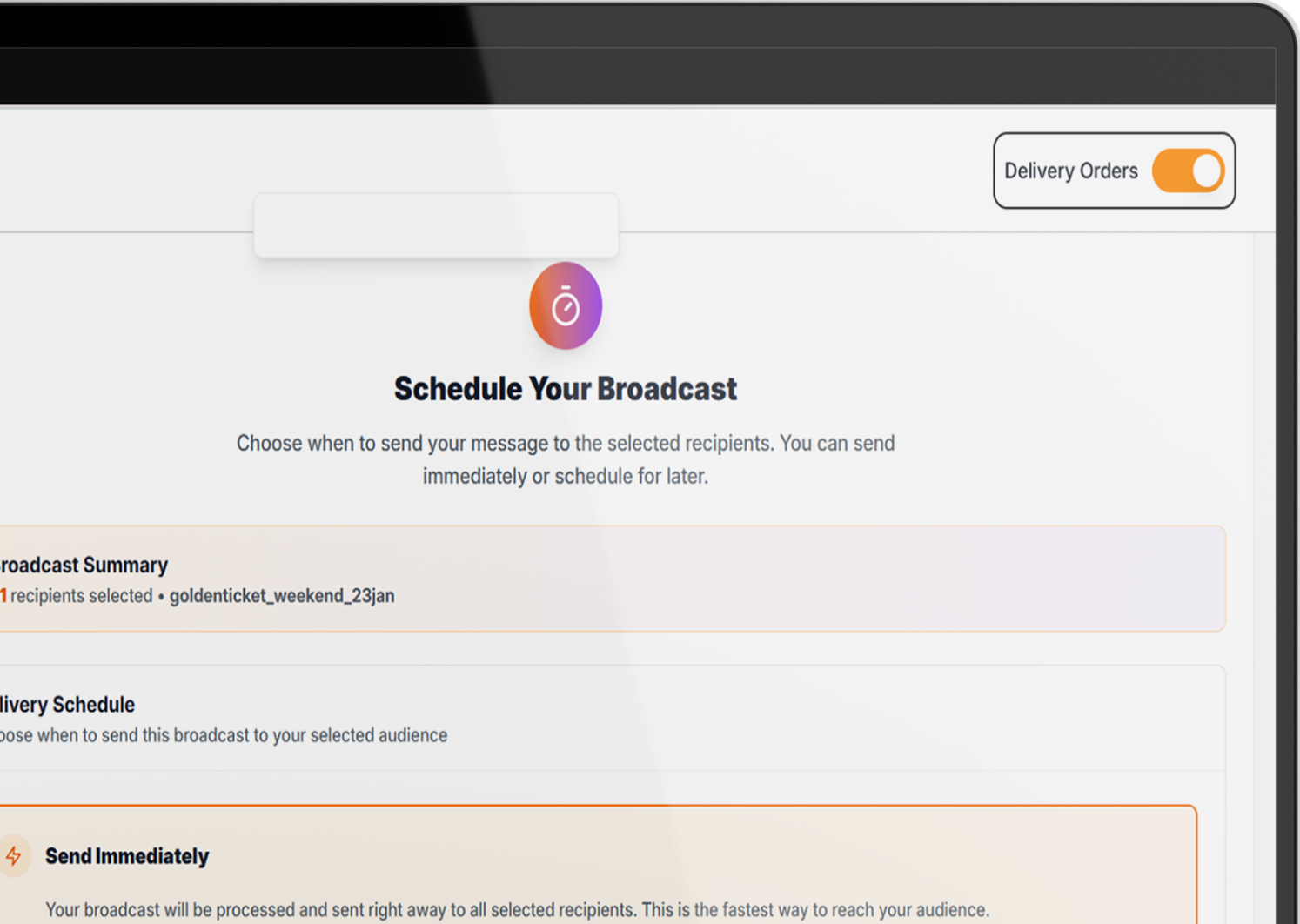Click the Broadcast Summary title

point(84,565)
